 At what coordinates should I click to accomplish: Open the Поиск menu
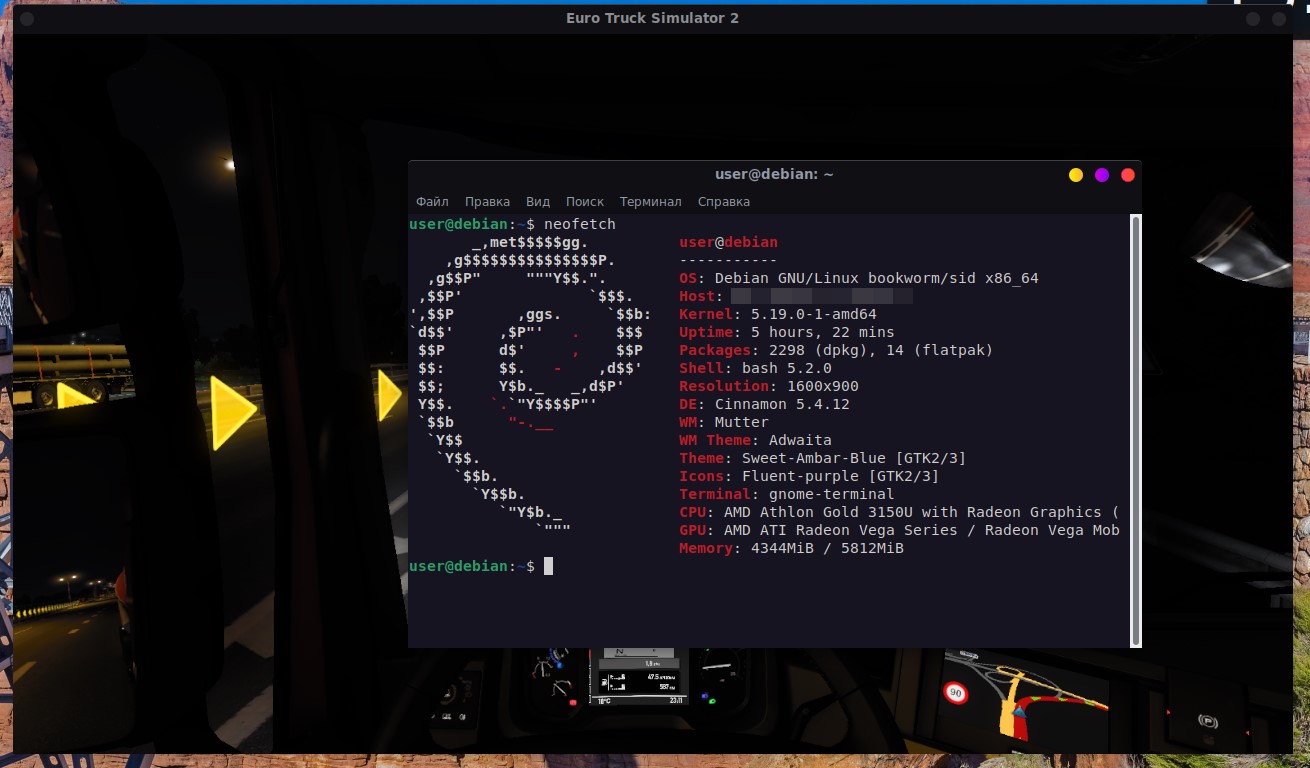585,201
